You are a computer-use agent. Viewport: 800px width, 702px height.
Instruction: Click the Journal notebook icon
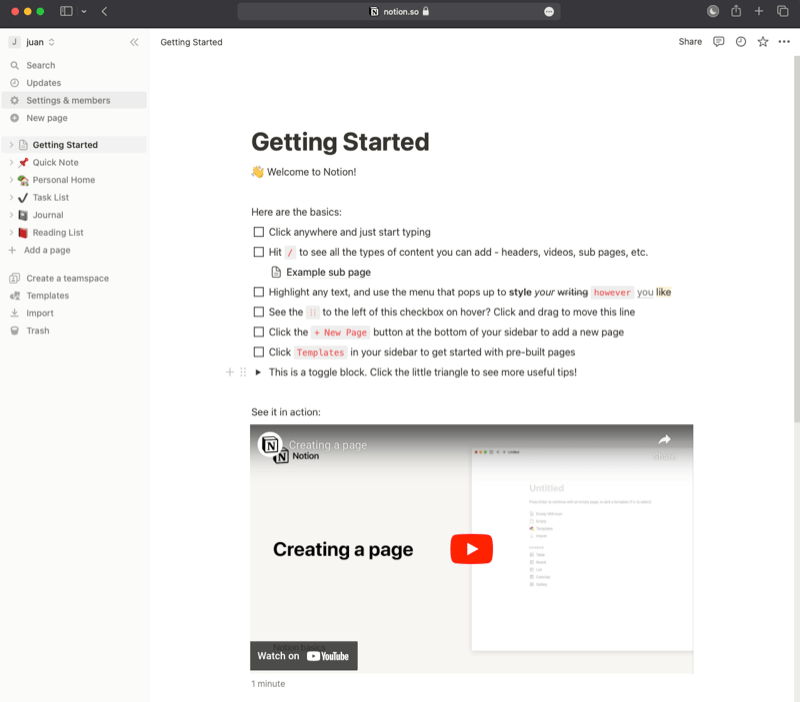(23, 215)
